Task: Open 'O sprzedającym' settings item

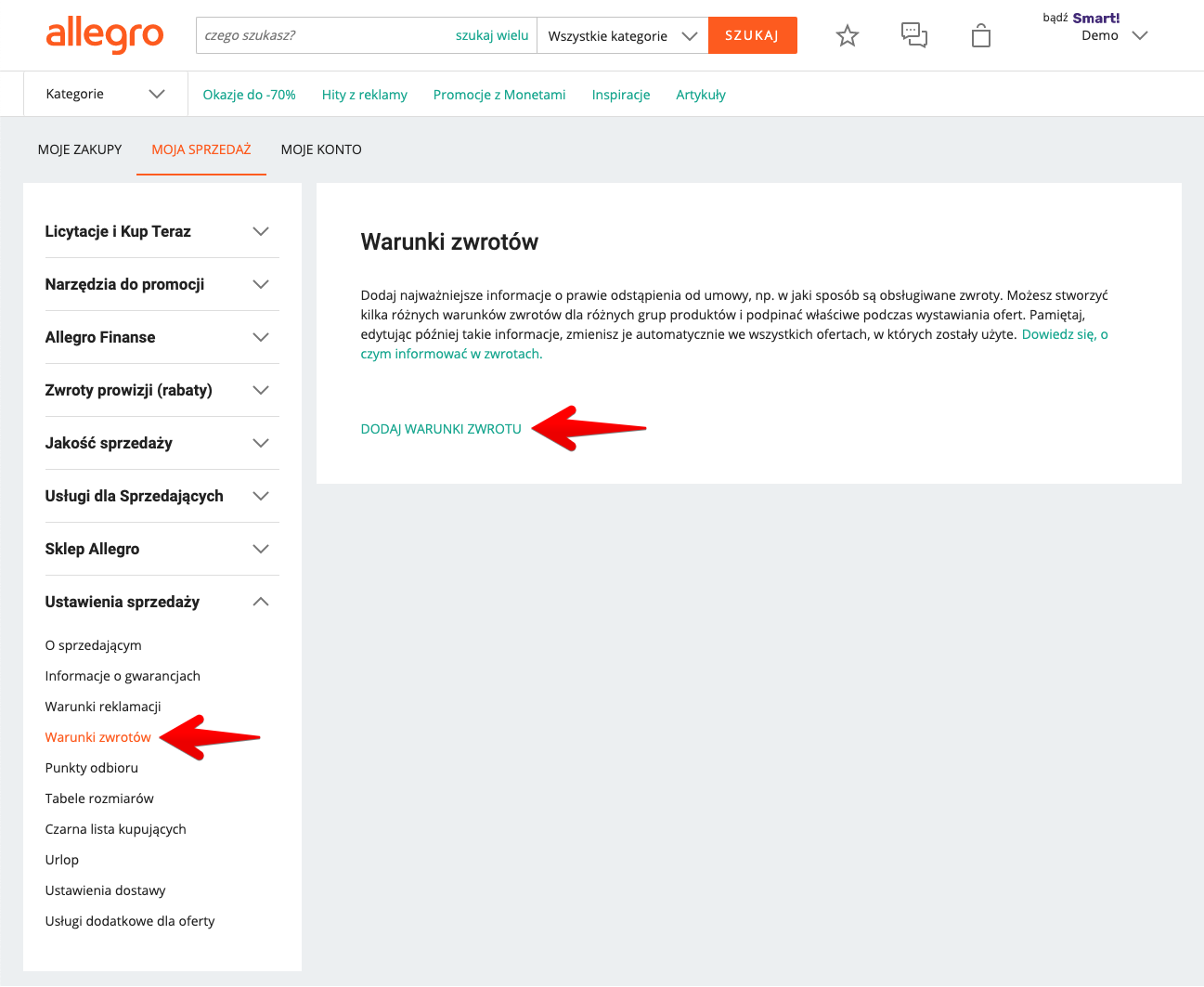Action: tap(93, 645)
